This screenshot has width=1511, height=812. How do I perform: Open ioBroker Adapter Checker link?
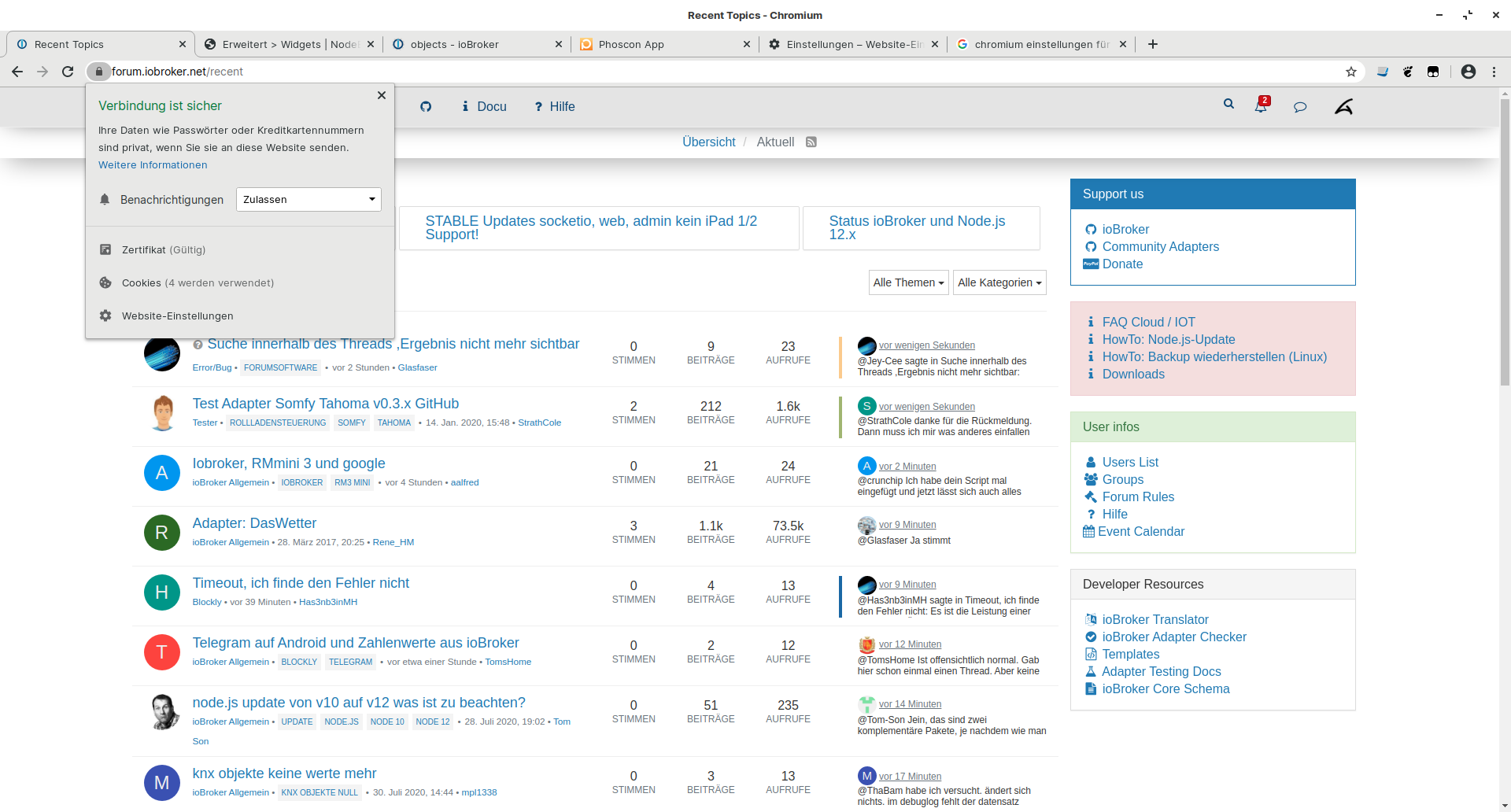tap(1174, 637)
